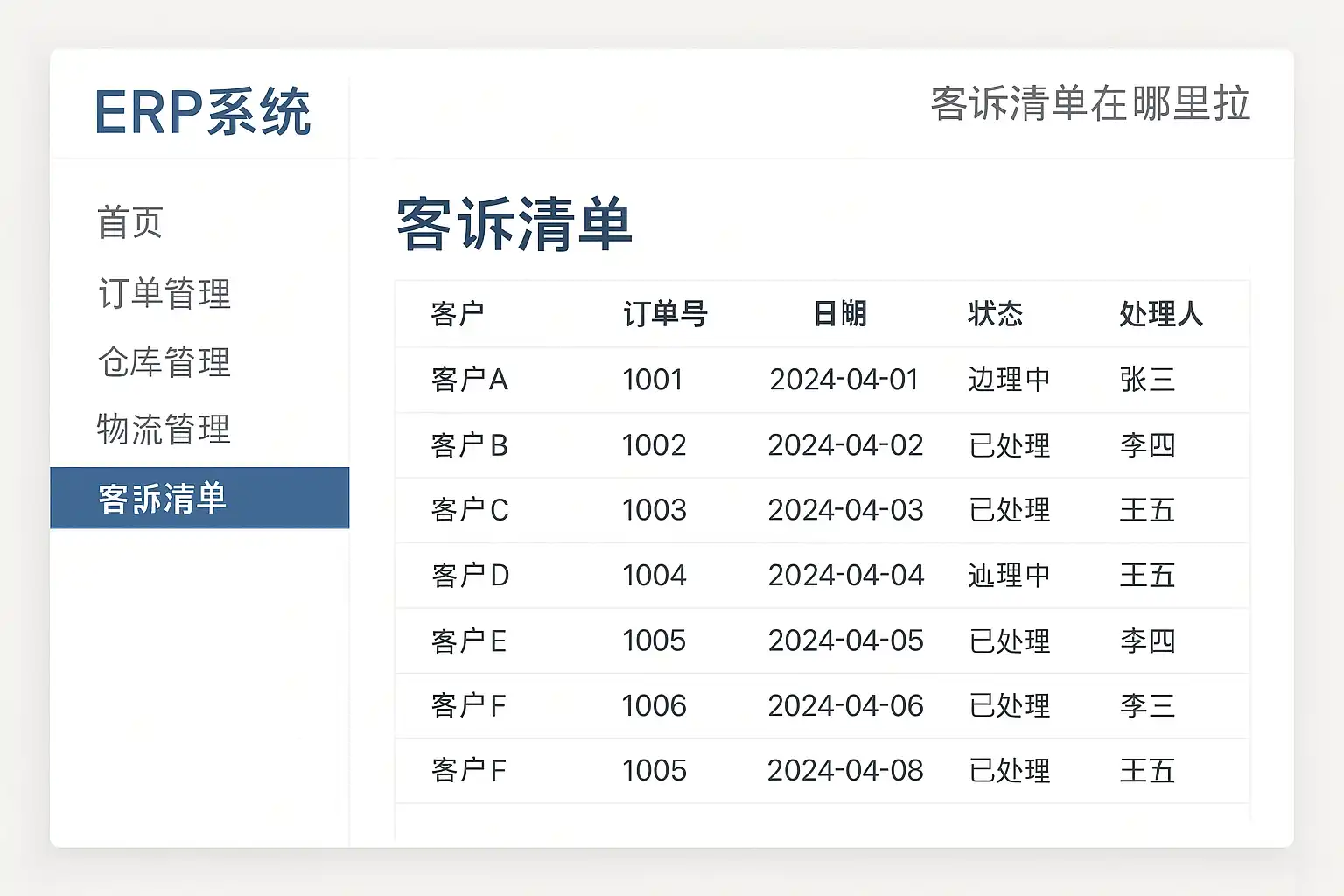
Task: Open 物流管理 in the sidebar
Action: tap(164, 430)
